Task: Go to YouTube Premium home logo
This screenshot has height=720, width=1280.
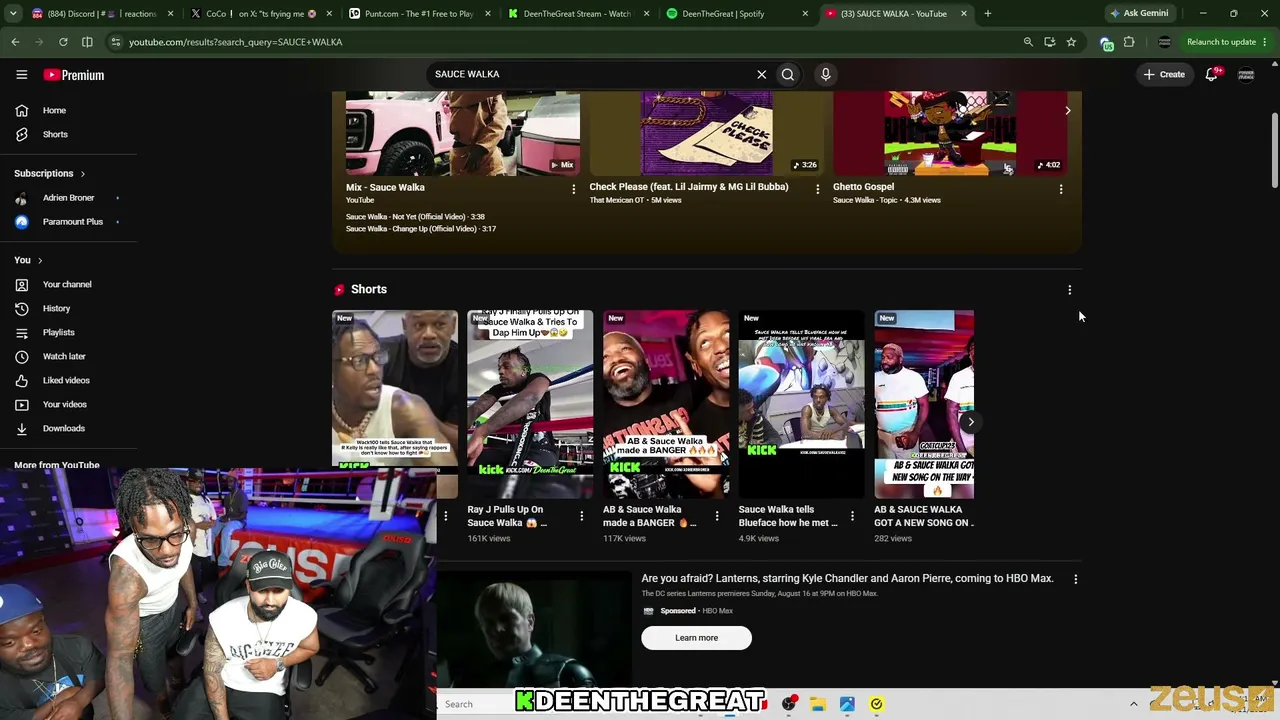Action: (x=74, y=75)
